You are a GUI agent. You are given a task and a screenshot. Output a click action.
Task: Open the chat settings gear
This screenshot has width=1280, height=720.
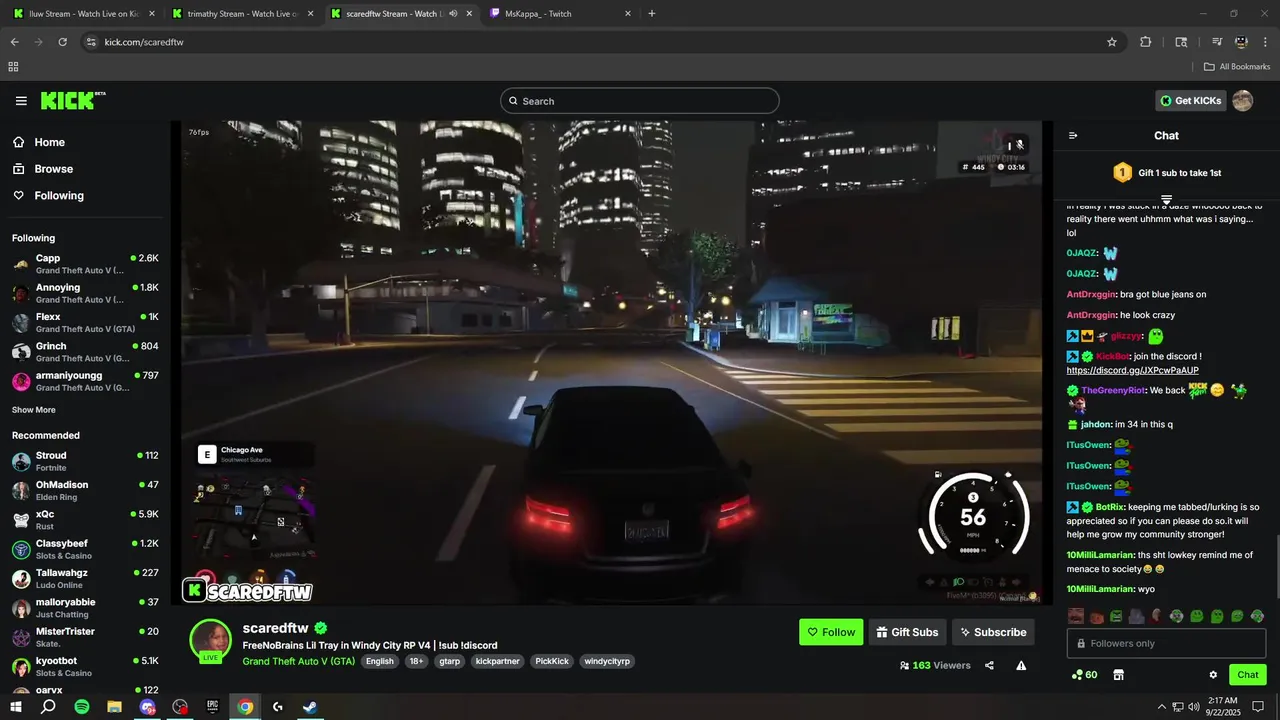point(1213,675)
